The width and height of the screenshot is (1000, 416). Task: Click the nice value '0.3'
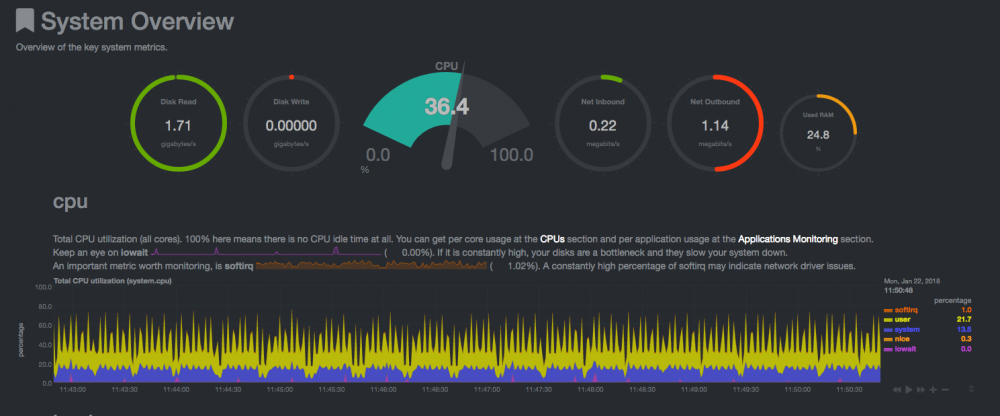click(966, 339)
